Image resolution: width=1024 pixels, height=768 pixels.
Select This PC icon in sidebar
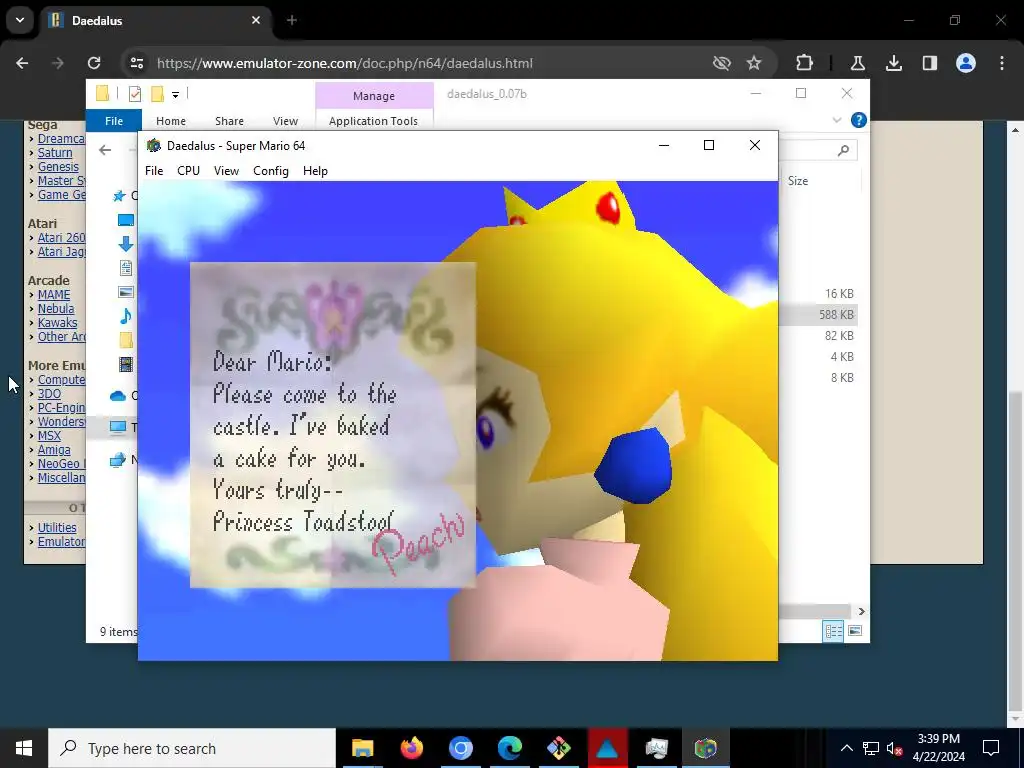[x=118, y=427]
